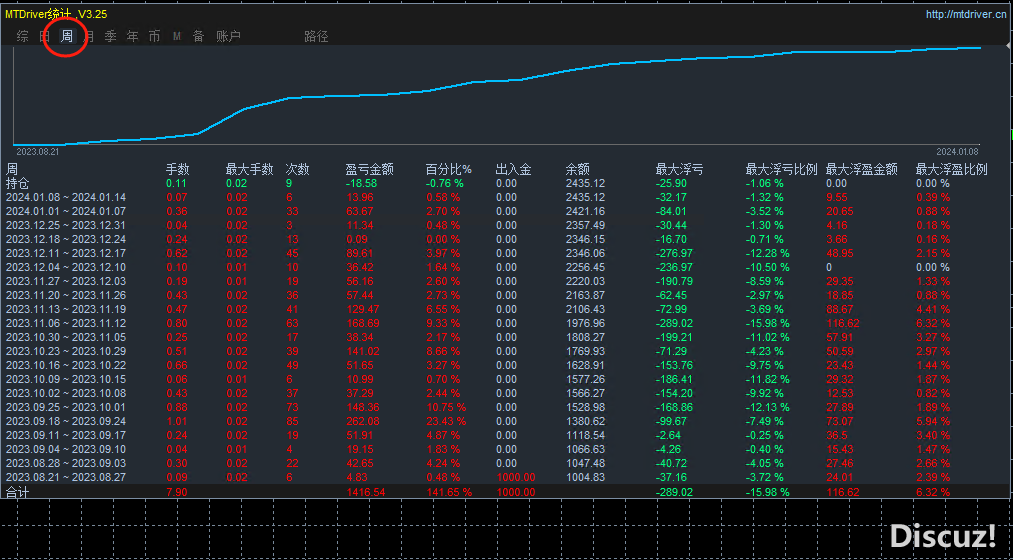
Task: Click the 最大浮亏 column header
Action: point(680,169)
